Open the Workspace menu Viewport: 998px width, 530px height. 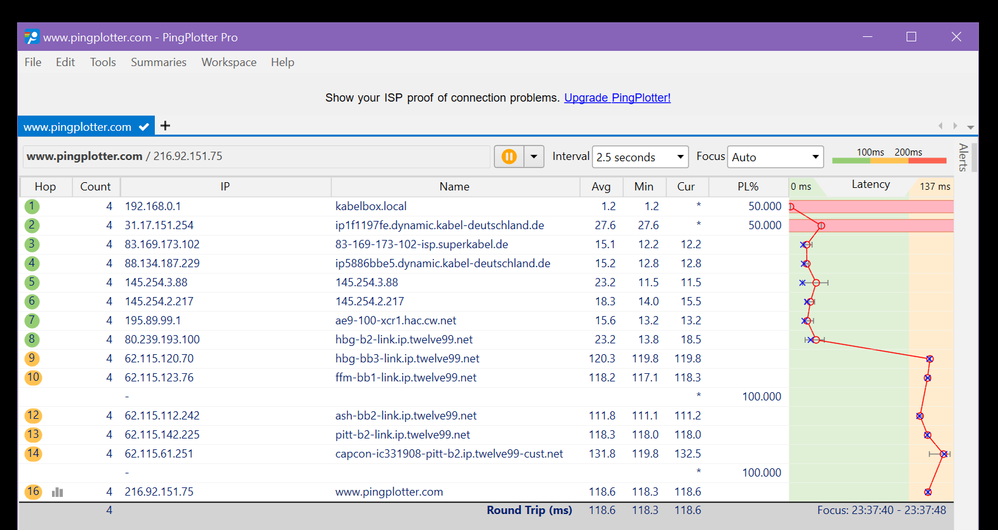click(228, 62)
